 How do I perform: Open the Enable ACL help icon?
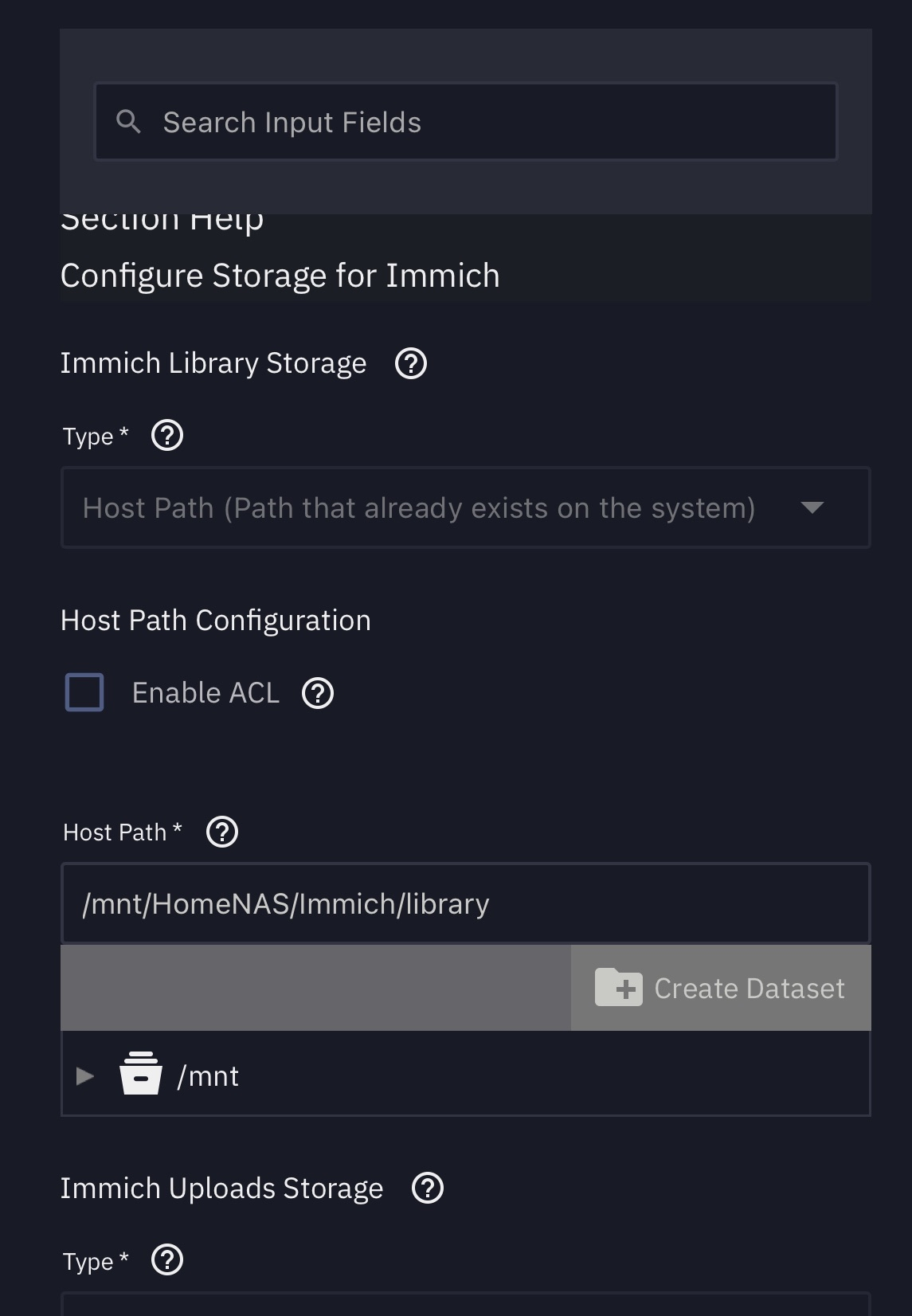pyautogui.click(x=318, y=693)
